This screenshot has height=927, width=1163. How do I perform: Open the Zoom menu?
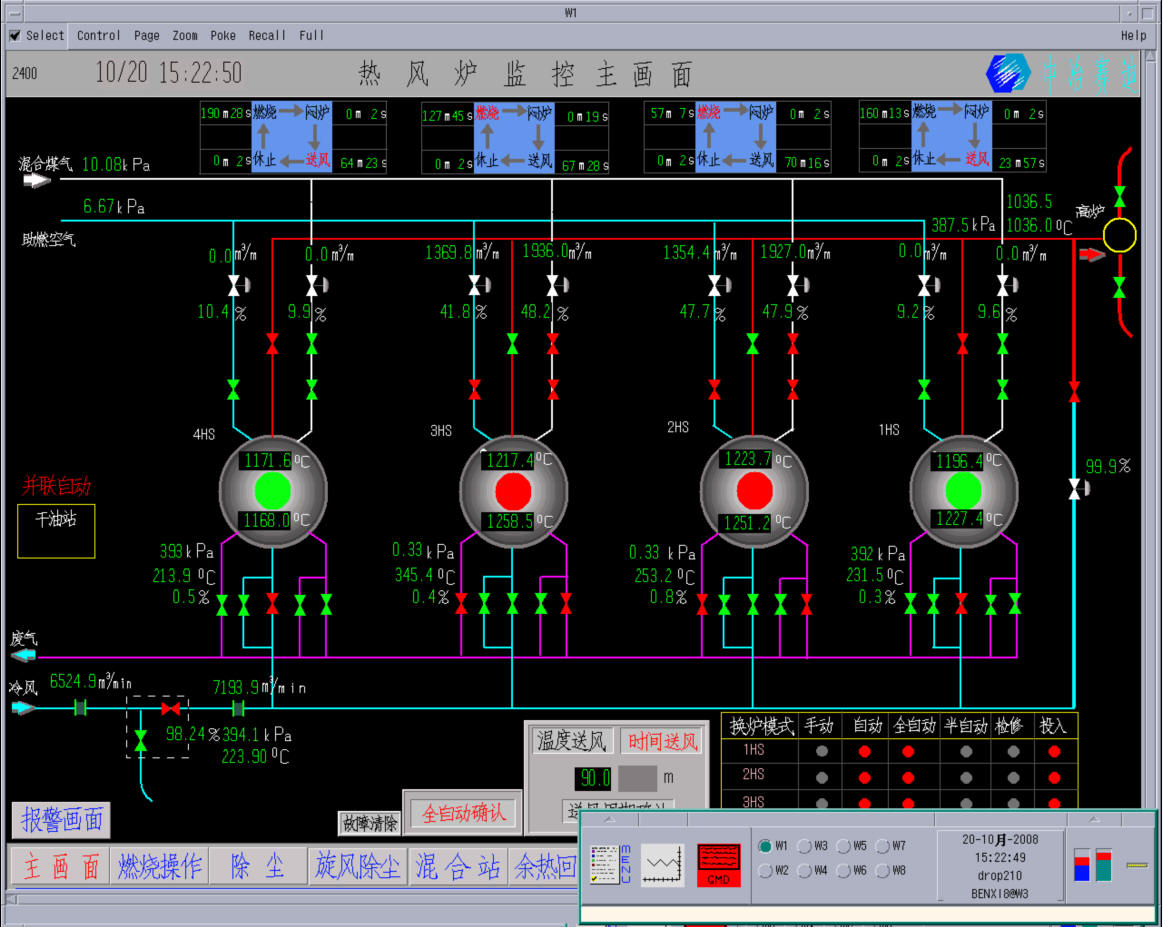185,35
